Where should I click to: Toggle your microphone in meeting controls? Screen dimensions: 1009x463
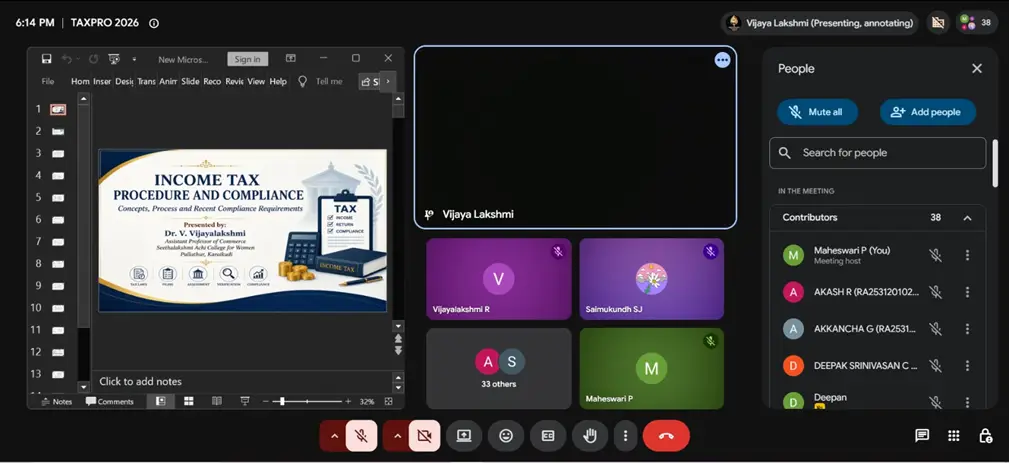[361, 436]
